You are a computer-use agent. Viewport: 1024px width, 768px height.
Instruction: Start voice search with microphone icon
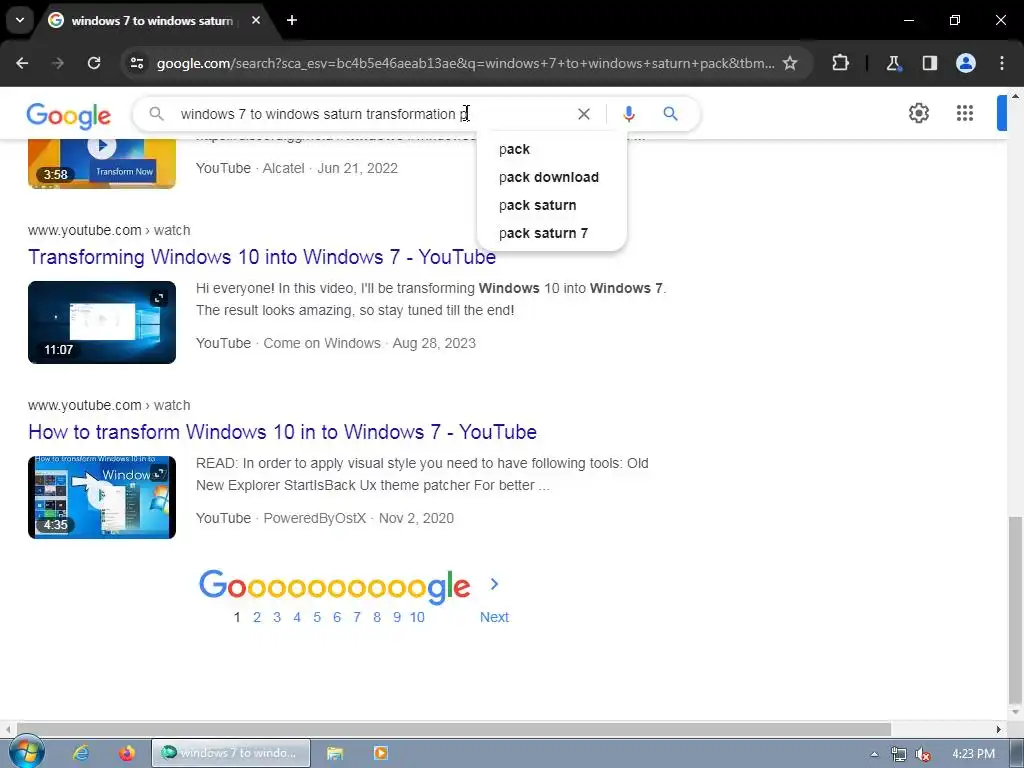[629, 114]
